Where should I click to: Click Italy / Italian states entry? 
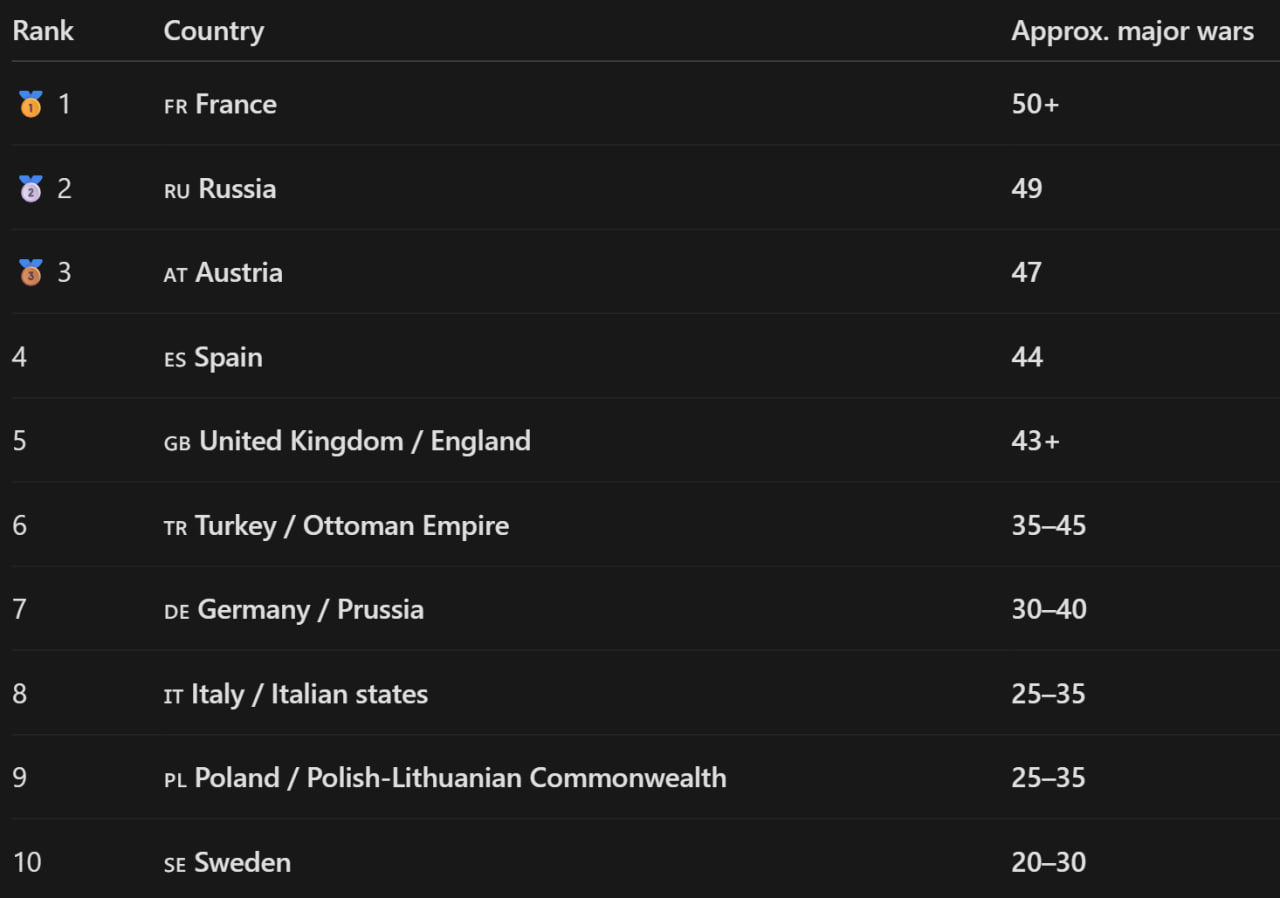(x=310, y=694)
